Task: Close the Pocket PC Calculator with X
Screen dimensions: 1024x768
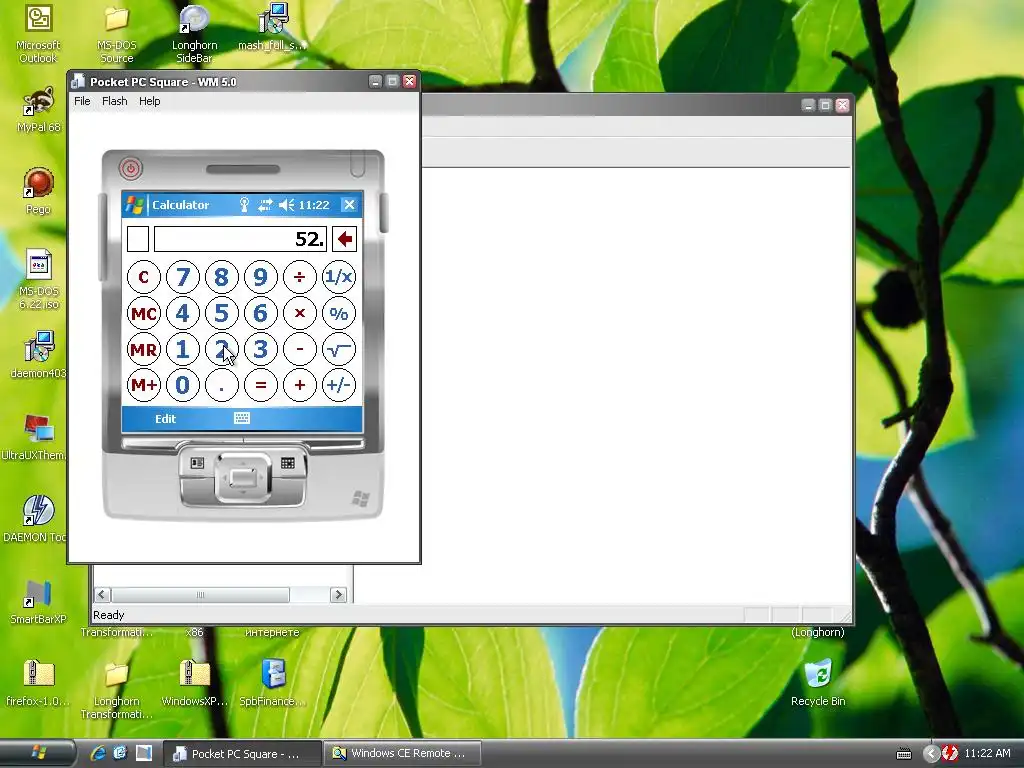Action: (349, 205)
